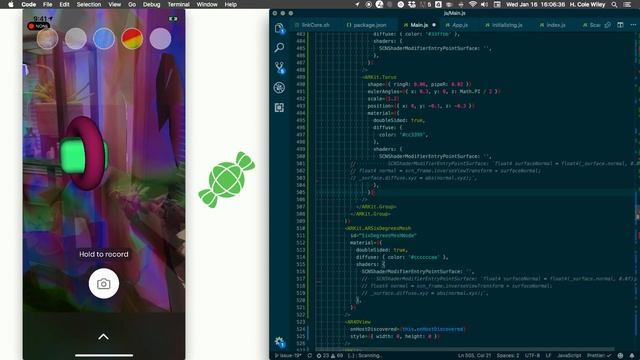Click the H. Cole Wiley user name
640x360 pixels.
tap(588, 4)
